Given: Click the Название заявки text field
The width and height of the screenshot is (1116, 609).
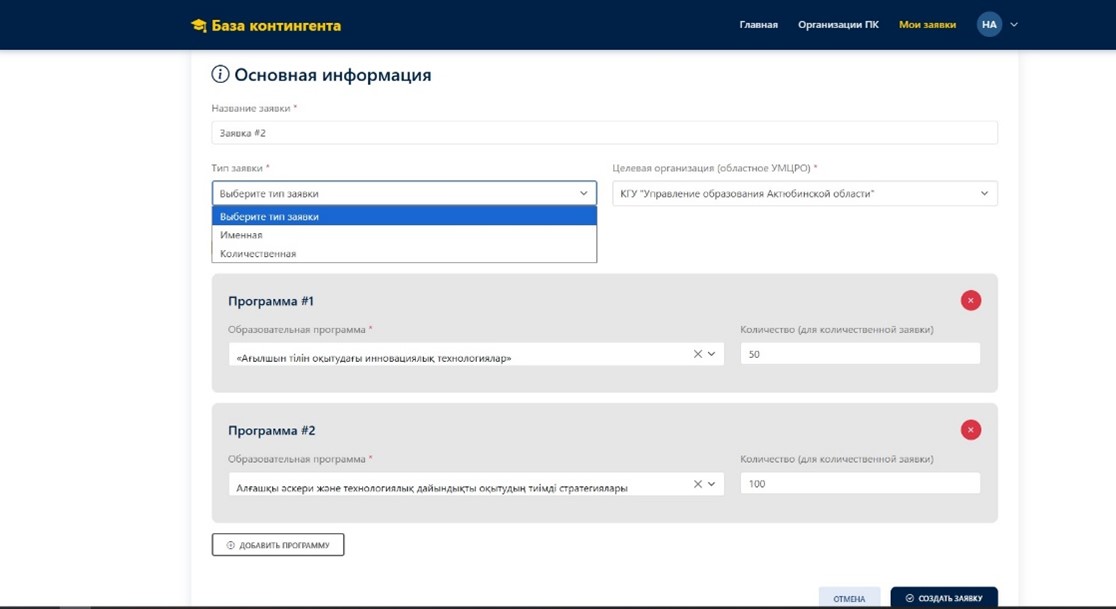Looking at the screenshot, I should point(604,133).
